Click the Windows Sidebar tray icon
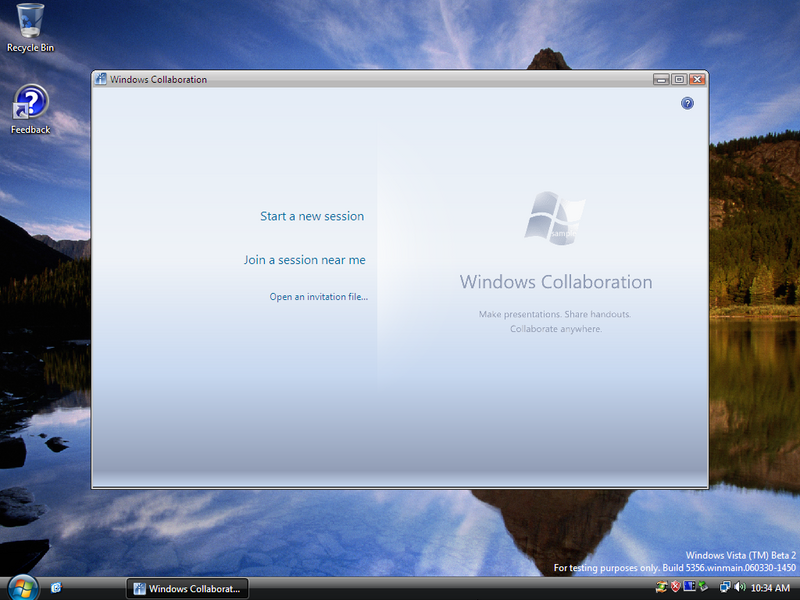Image resolution: width=800 pixels, height=600 pixels. [x=690, y=588]
